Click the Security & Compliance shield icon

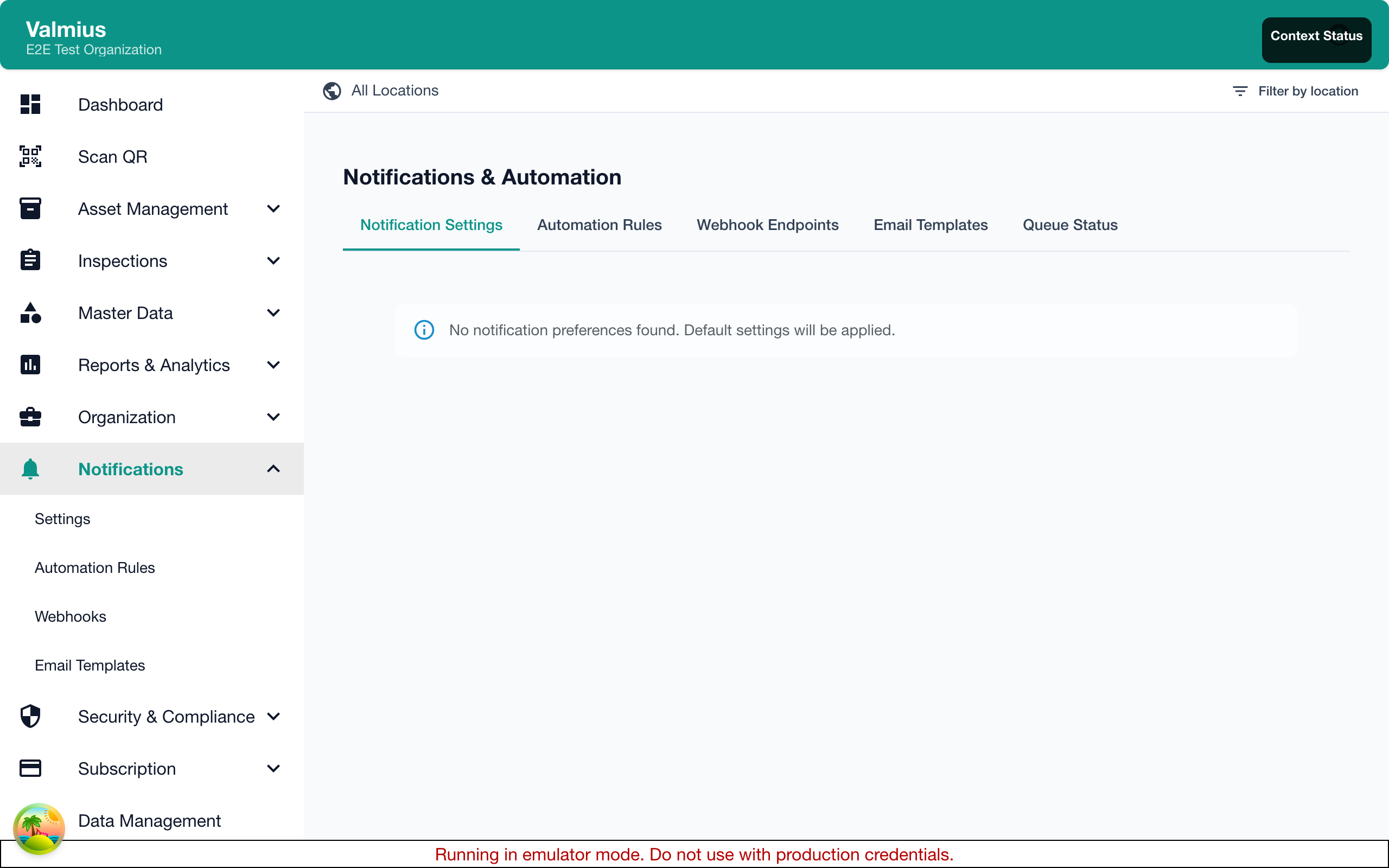point(30,717)
